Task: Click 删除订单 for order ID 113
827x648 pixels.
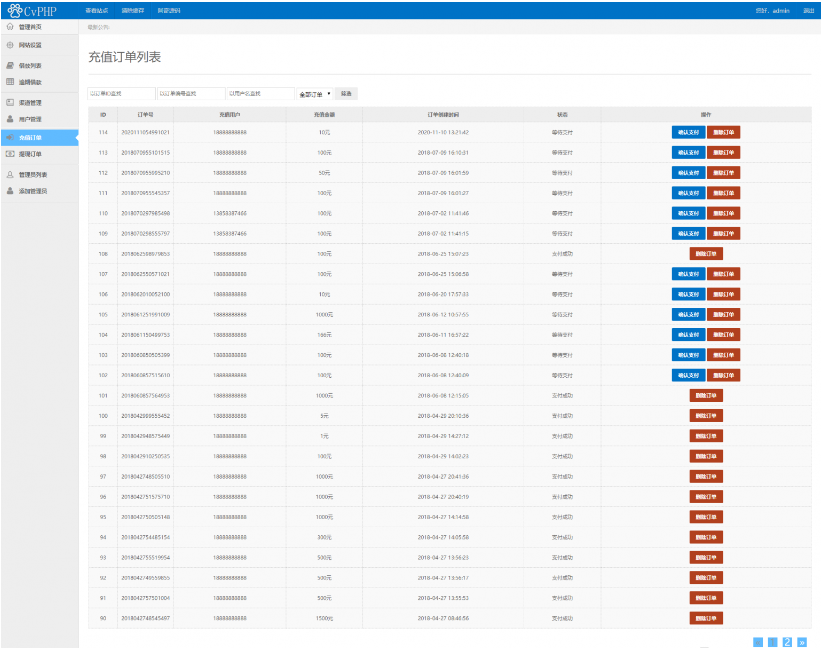Action: [723, 153]
